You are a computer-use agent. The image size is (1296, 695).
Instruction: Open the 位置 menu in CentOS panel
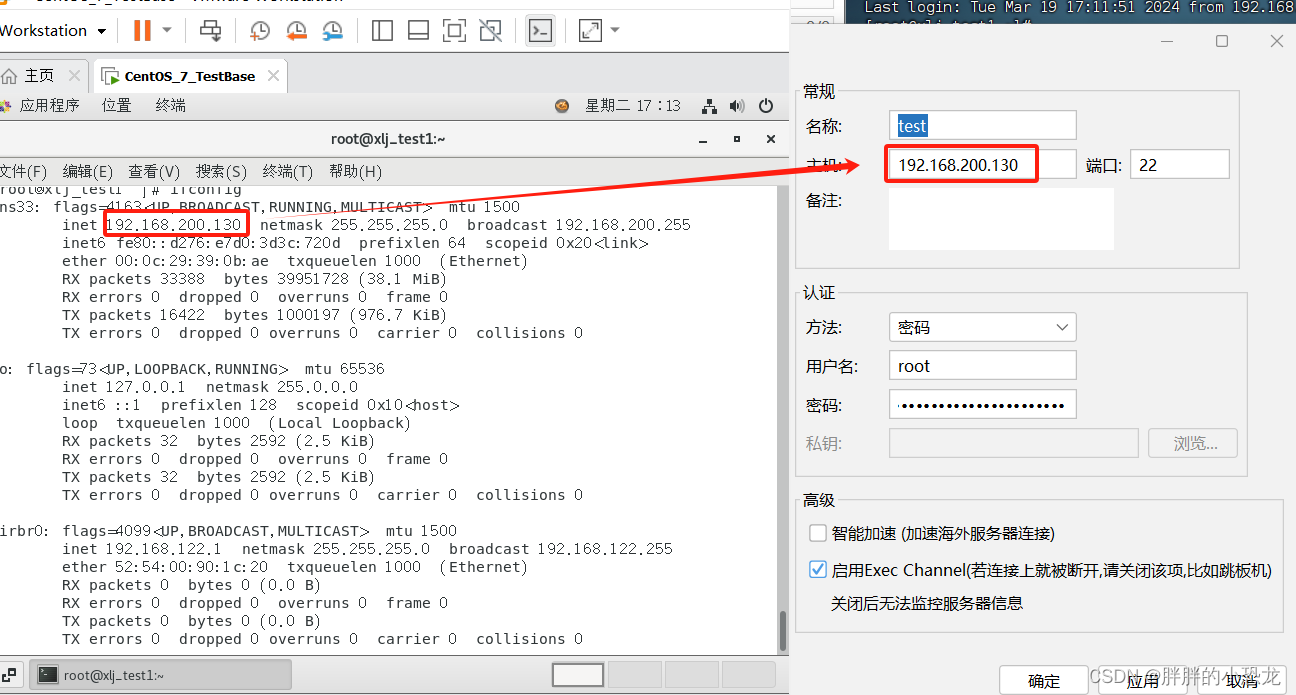(116, 105)
